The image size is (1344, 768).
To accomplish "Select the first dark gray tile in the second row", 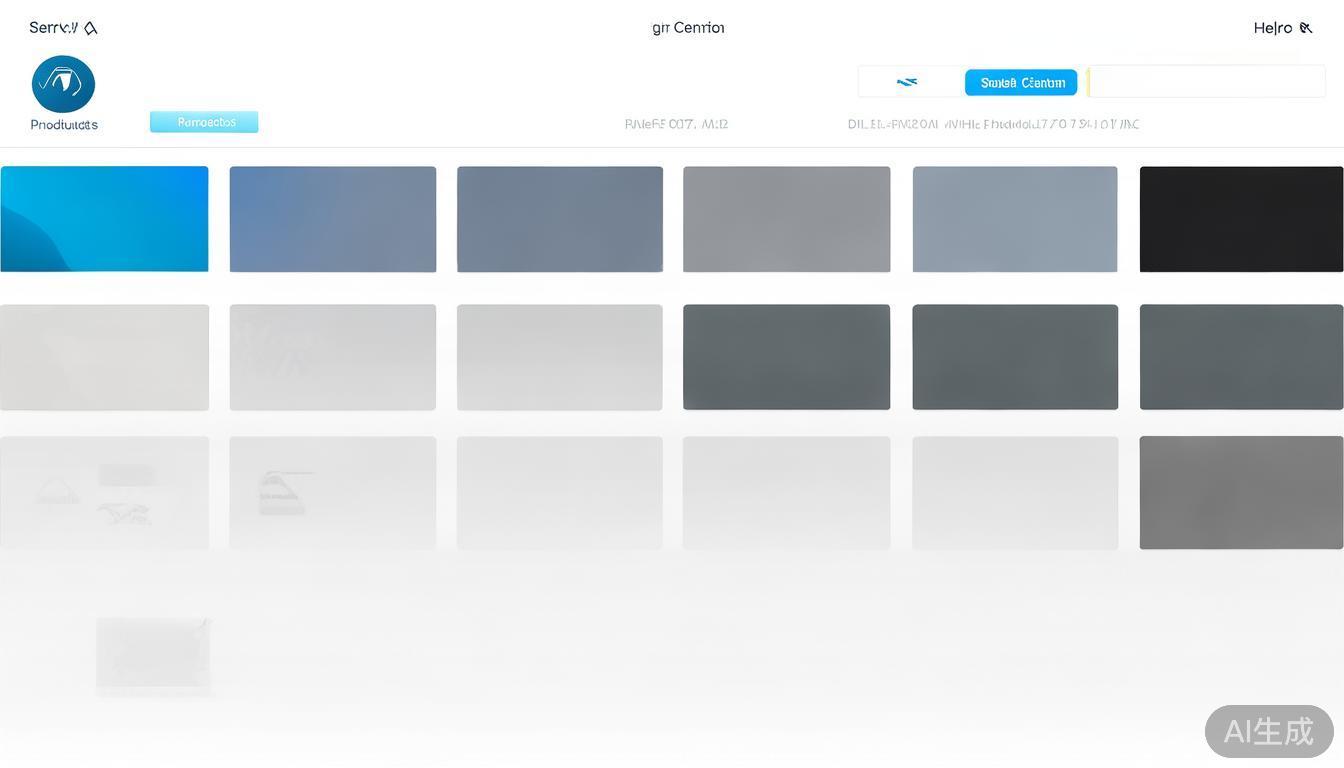I will click(x=786, y=357).
